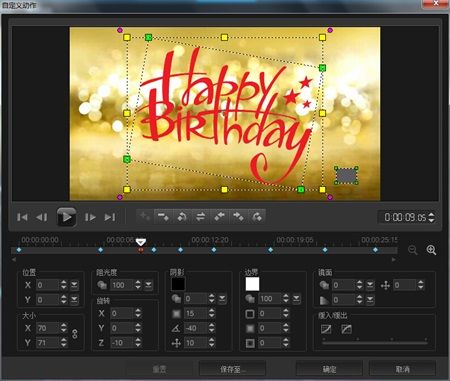Viewport: 450px width, 381px height.
Task: Select the last keyframe near 00:00:25:15
Action: point(375,250)
